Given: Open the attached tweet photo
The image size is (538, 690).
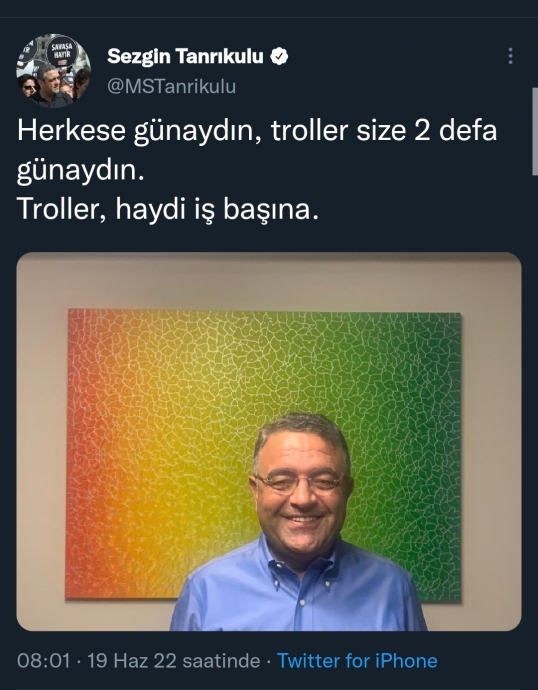Looking at the screenshot, I should 269,441.
